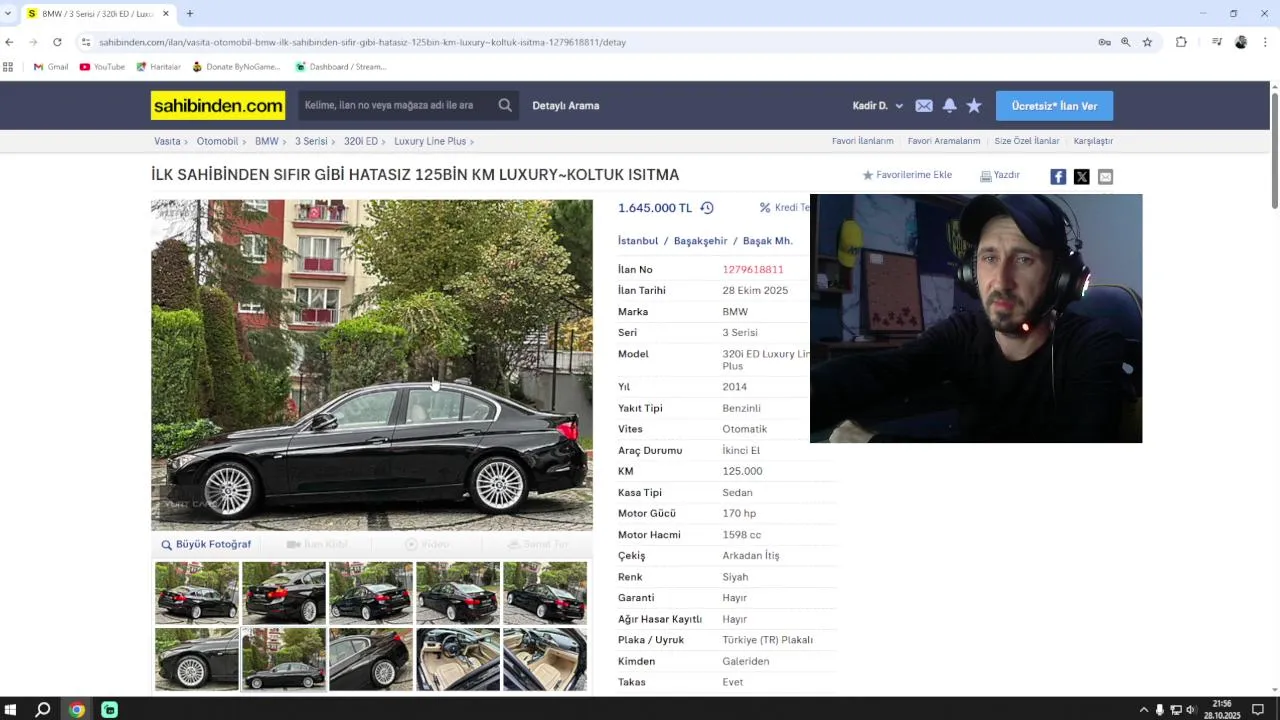Share listing on Facebook
Viewport: 1280px width, 720px height.
[x=1058, y=176]
